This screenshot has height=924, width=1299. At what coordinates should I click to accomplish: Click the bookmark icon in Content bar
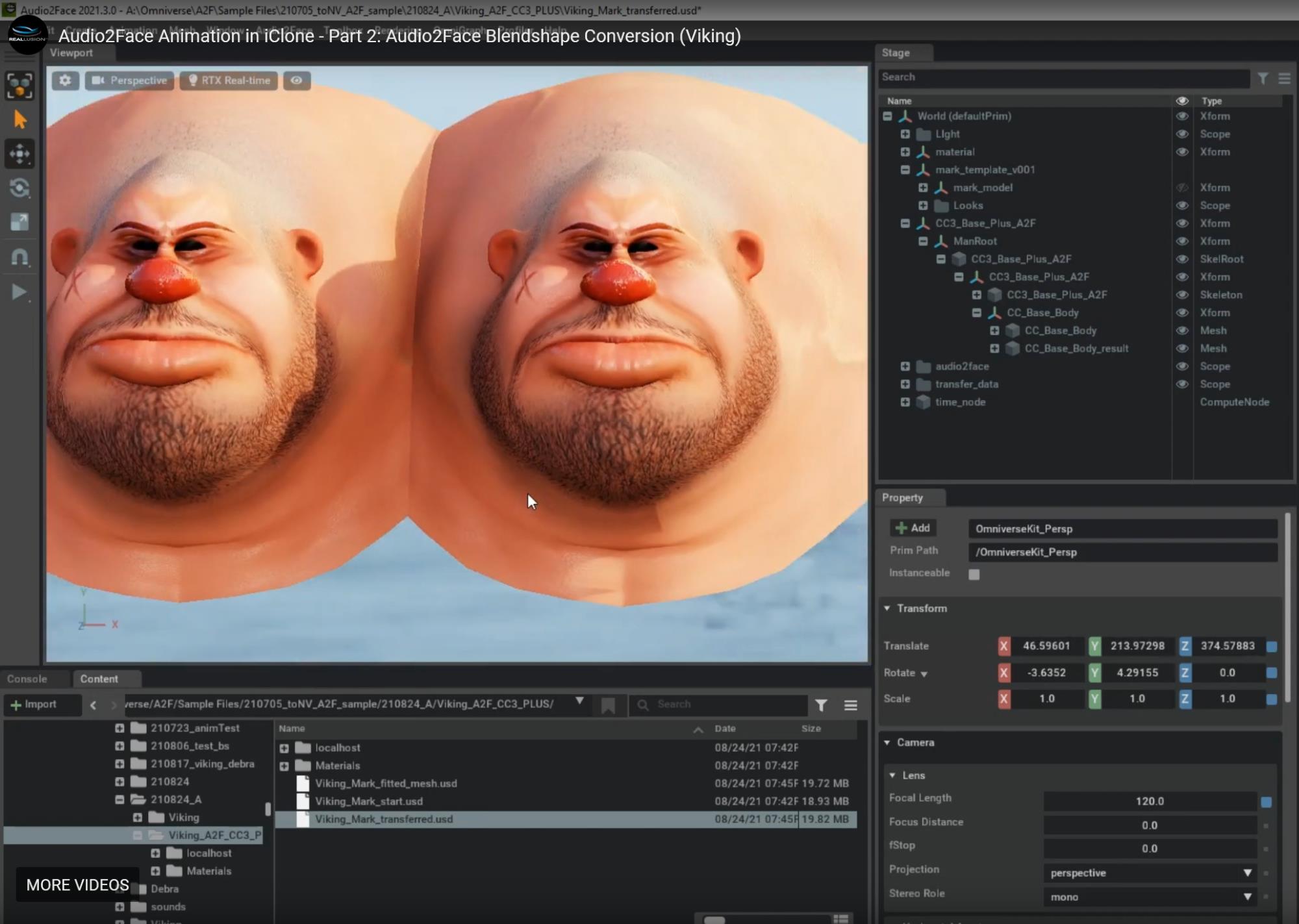(608, 706)
